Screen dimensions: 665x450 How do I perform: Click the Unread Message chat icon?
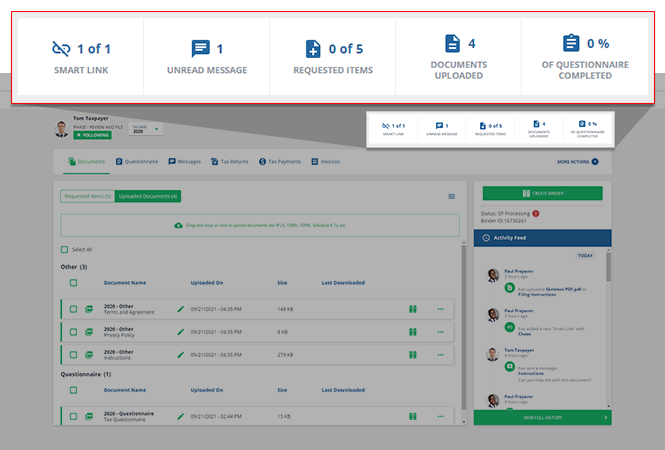[201, 47]
